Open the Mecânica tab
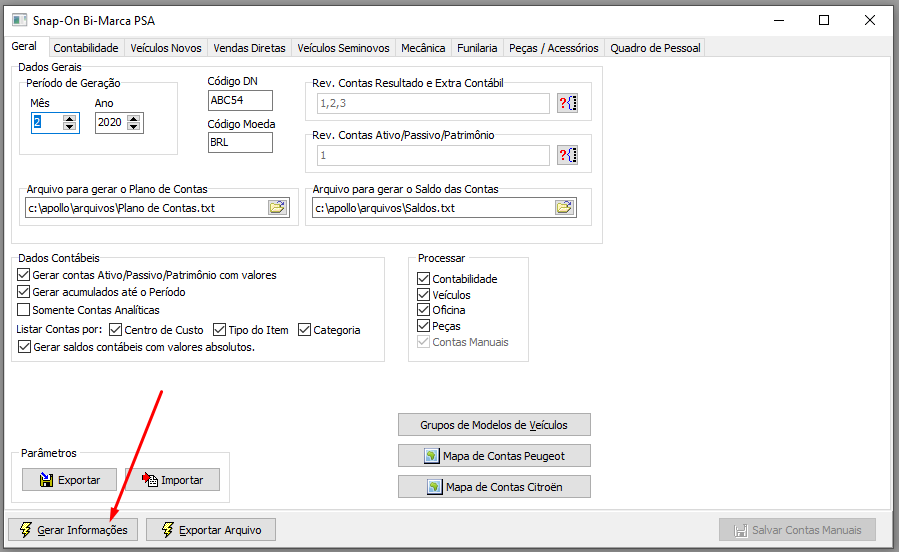This screenshot has width=899, height=552. (x=423, y=48)
